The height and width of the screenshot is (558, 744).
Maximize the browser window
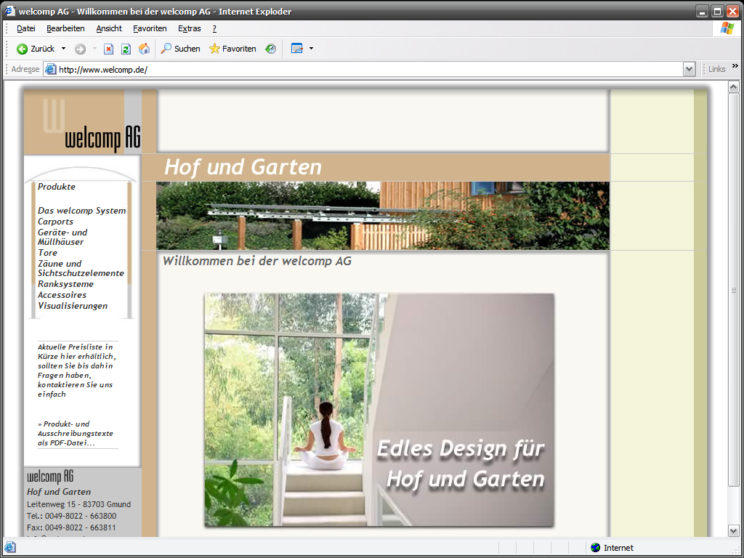[x=717, y=11]
